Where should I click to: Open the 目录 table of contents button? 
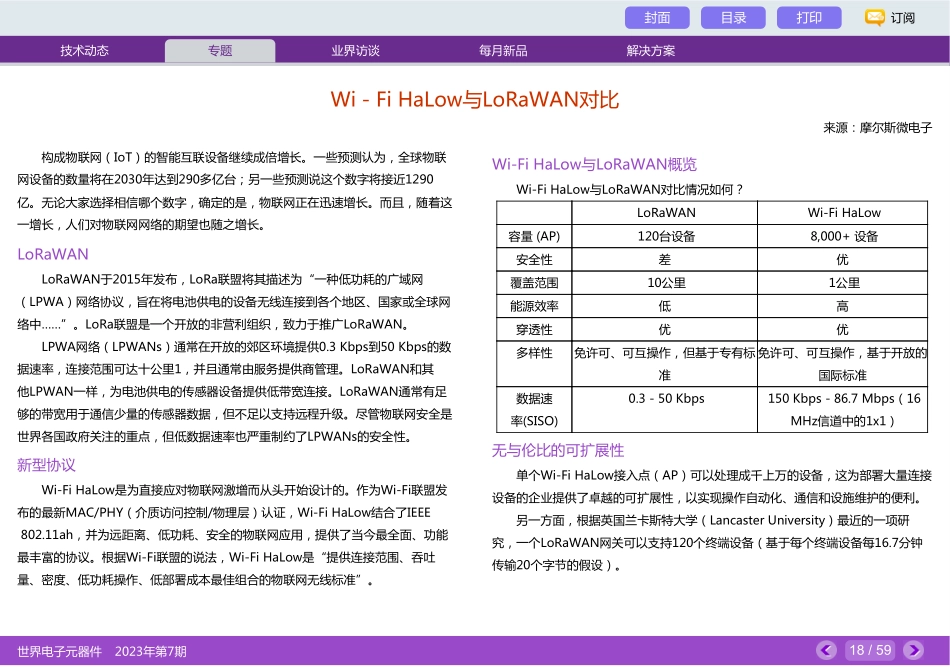733,17
